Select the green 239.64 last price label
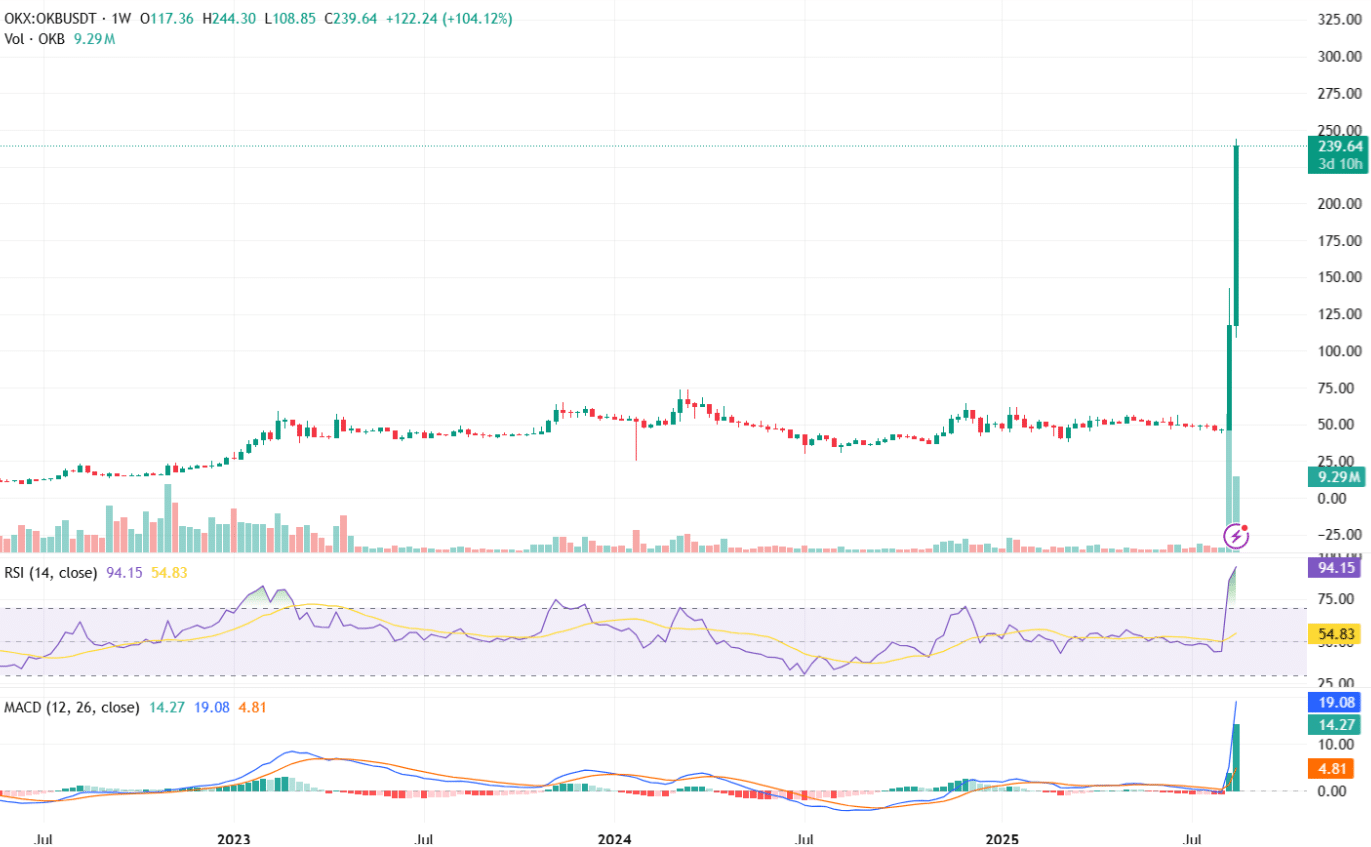 click(x=1338, y=147)
